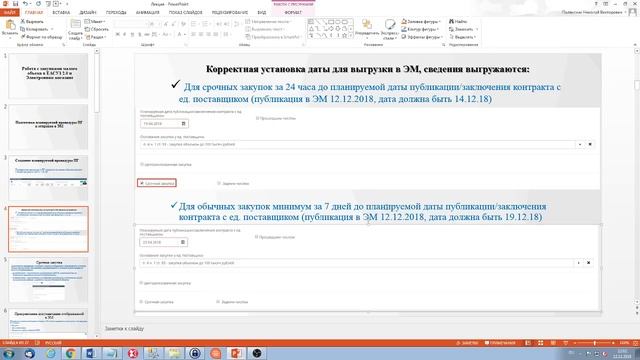Image resolution: width=640 pixels, height=360 pixels.
Task: Switch to PowerPoint taskbar icon
Action: pyautogui.click(x=236, y=353)
